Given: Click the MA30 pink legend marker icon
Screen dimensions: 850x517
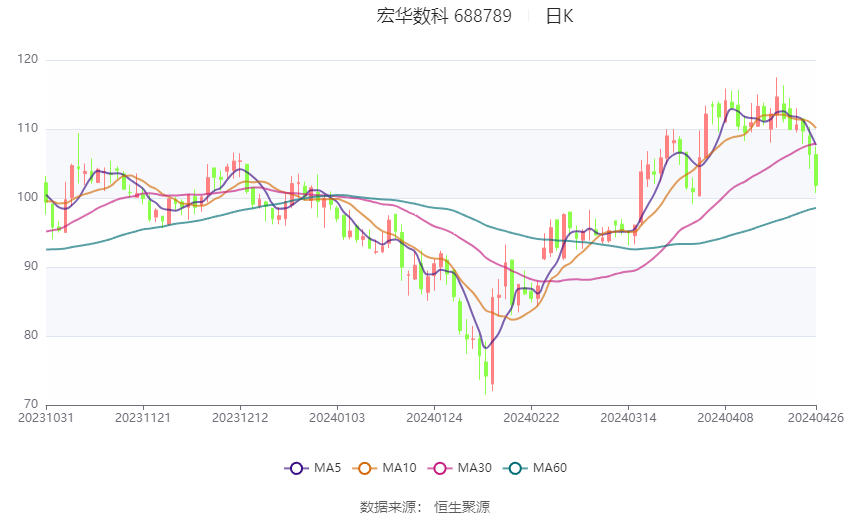Looking at the screenshot, I should pyautogui.click(x=440, y=467).
